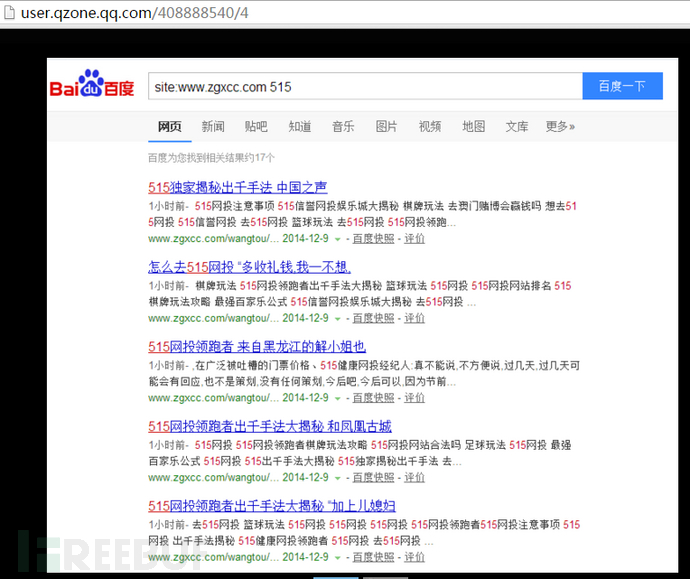The height and width of the screenshot is (579, 690).
Task: Click the search input containing site:www.zgxcc.com 515
Action: (365, 86)
